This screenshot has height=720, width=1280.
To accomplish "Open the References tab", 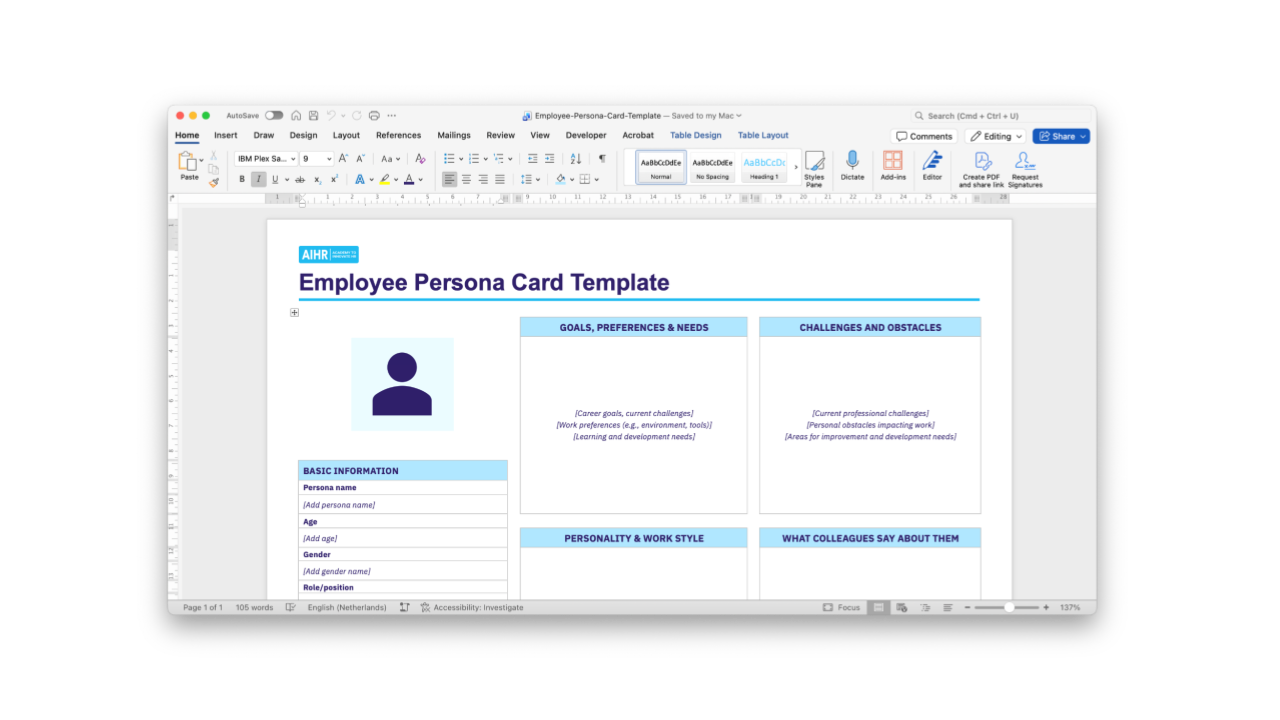I will pos(398,135).
